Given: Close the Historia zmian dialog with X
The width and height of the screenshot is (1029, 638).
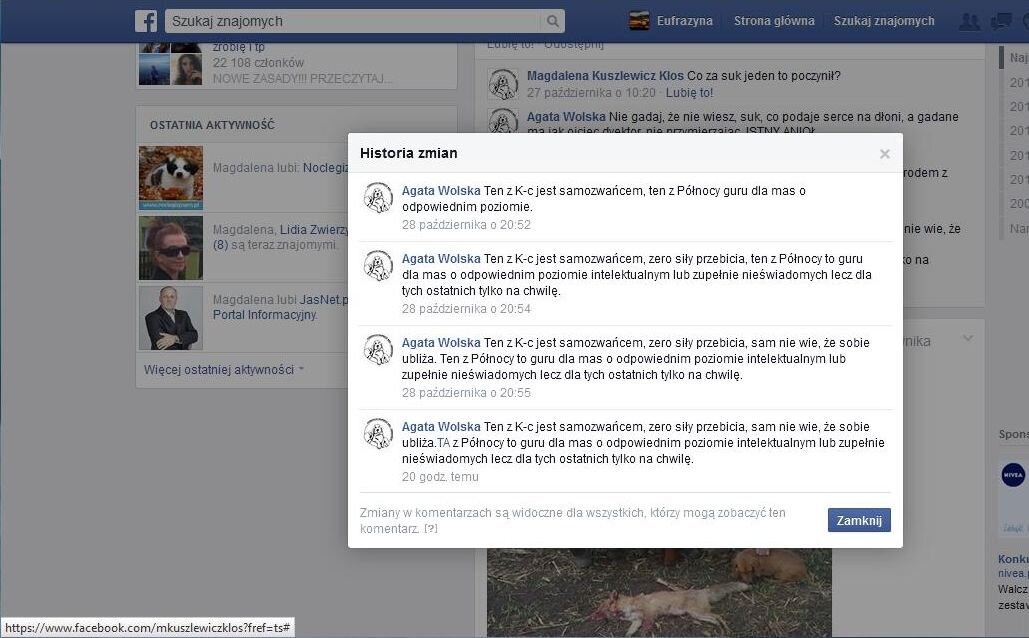Looking at the screenshot, I should pyautogui.click(x=884, y=154).
